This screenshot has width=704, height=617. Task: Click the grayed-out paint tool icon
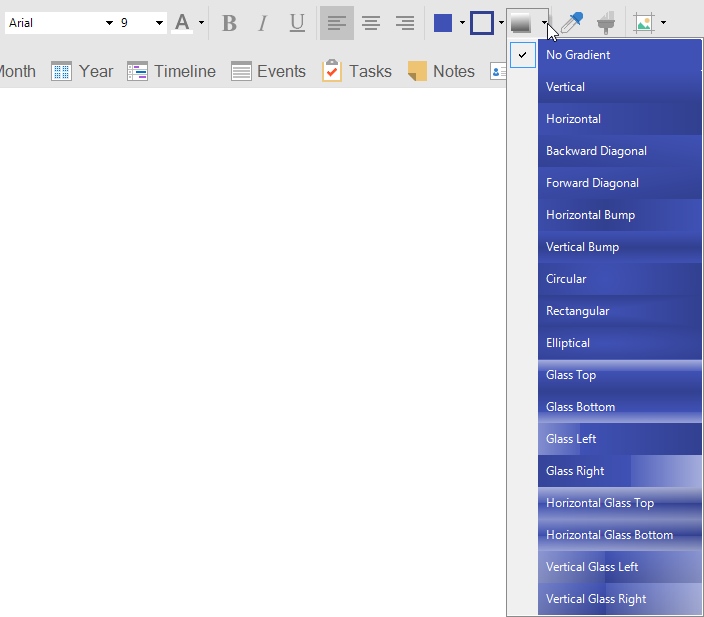click(x=606, y=23)
